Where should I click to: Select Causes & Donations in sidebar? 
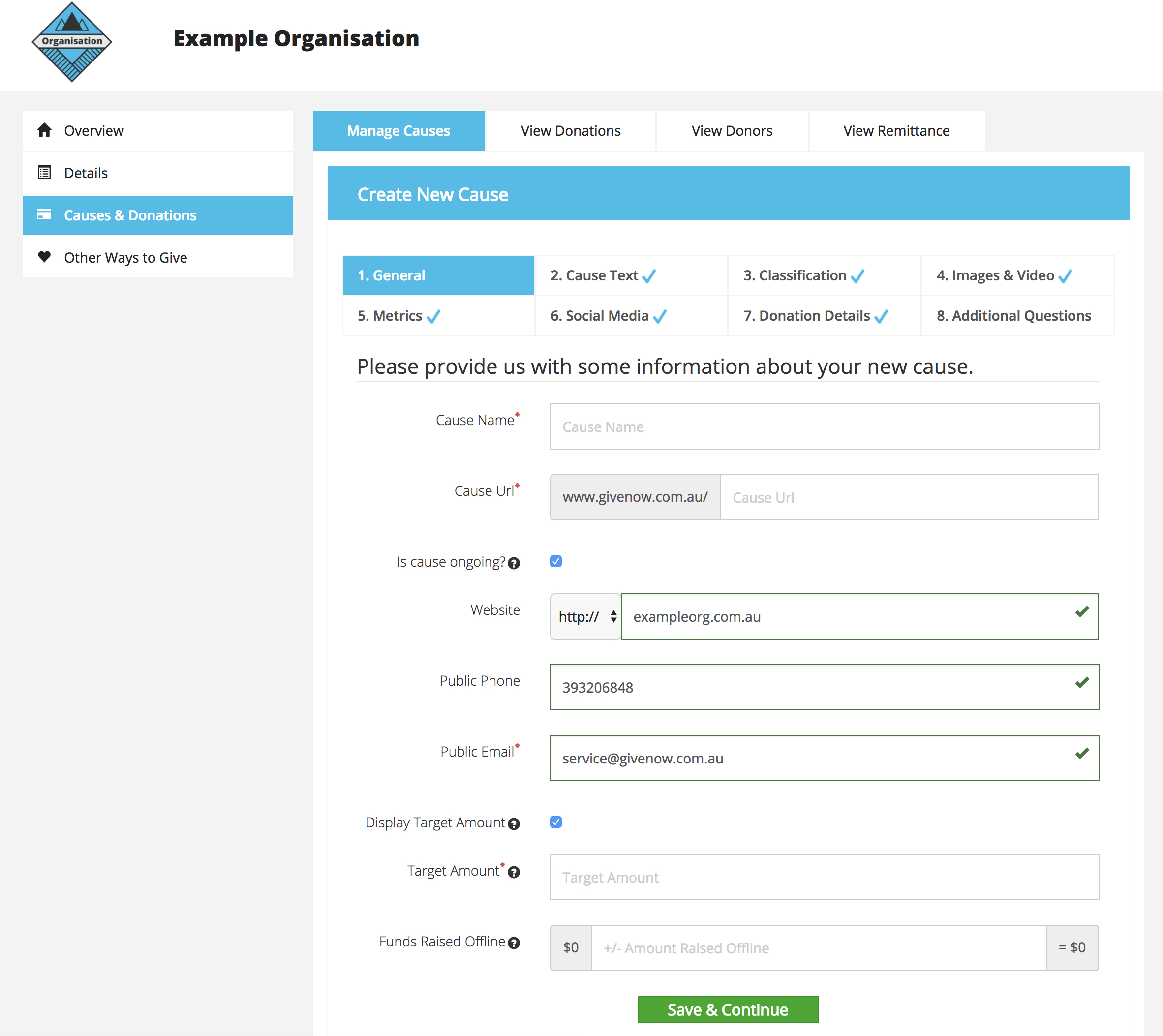pos(158,215)
